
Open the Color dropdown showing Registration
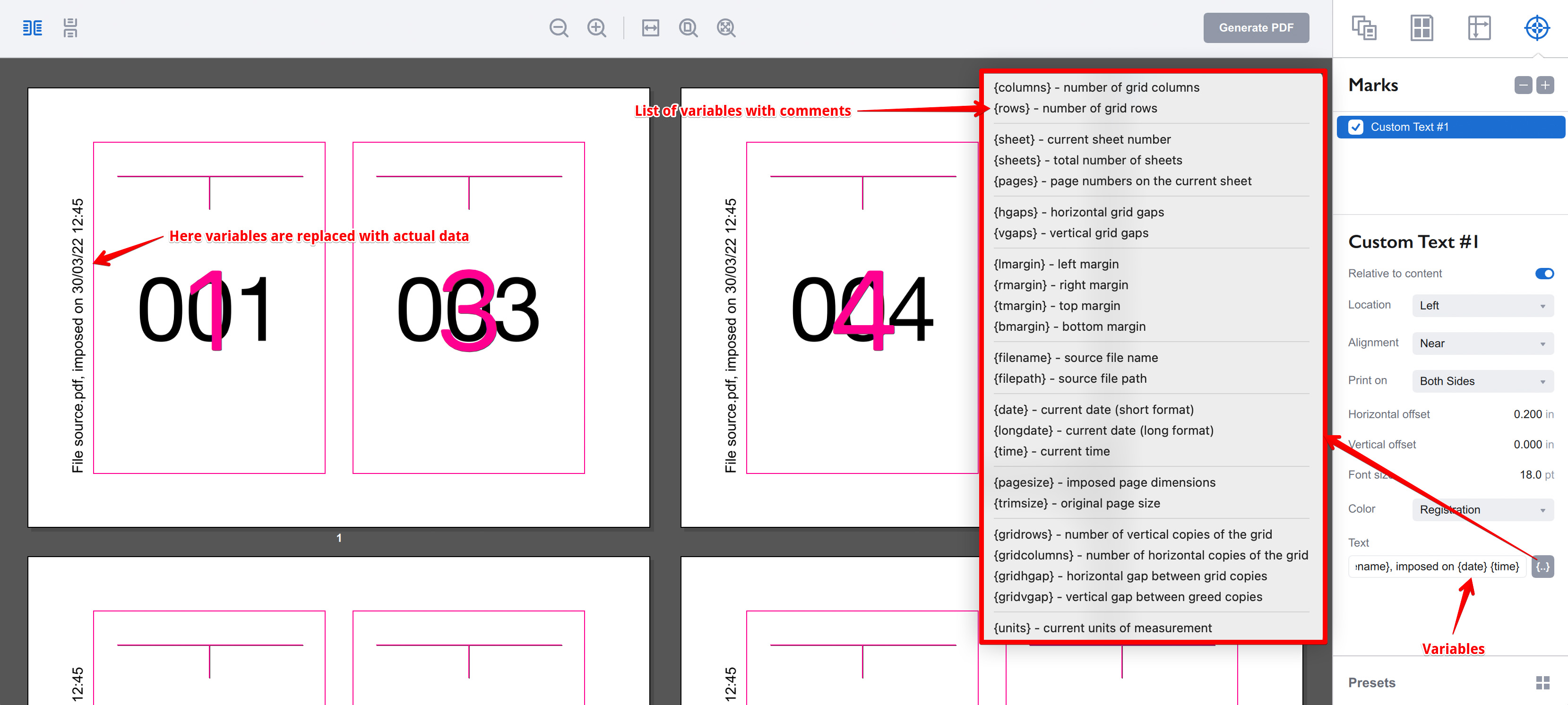[x=1483, y=509]
